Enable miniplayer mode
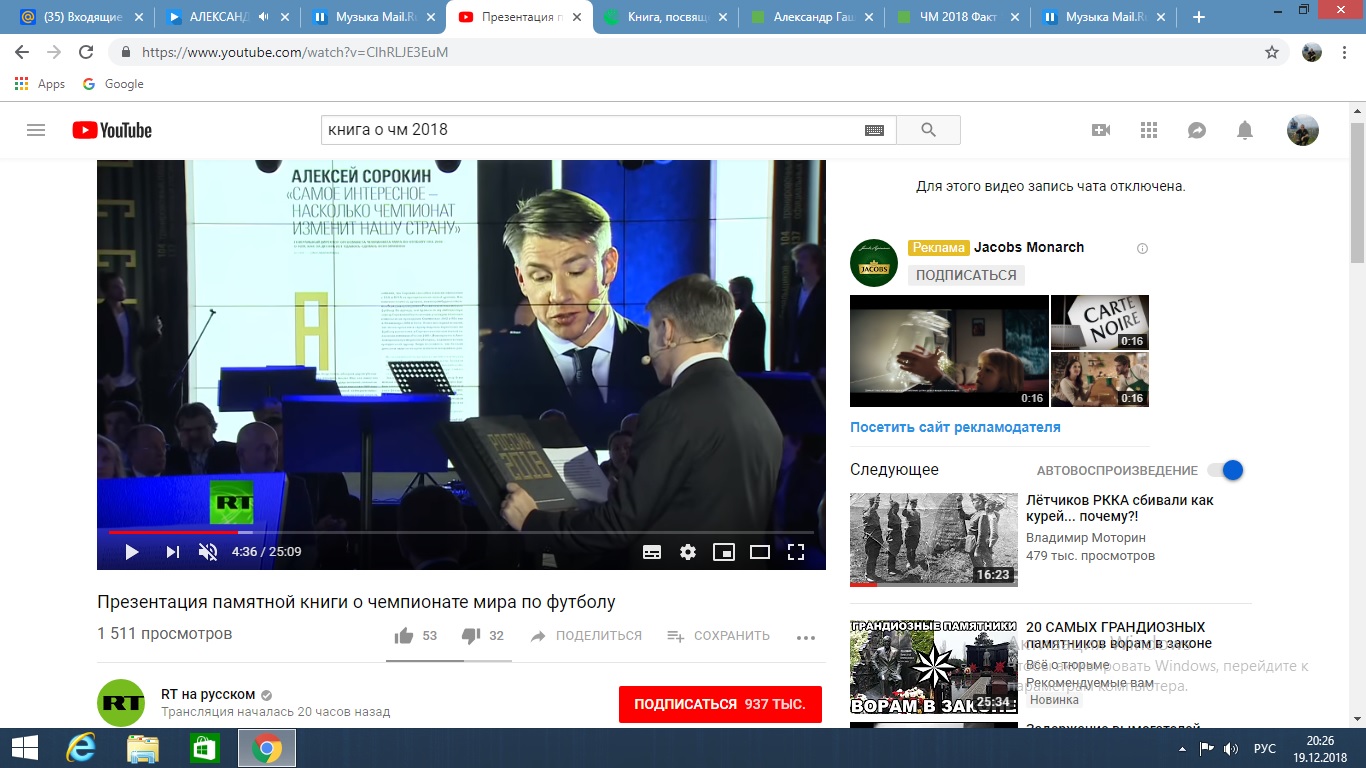Viewport: 1366px width, 768px height. click(724, 552)
